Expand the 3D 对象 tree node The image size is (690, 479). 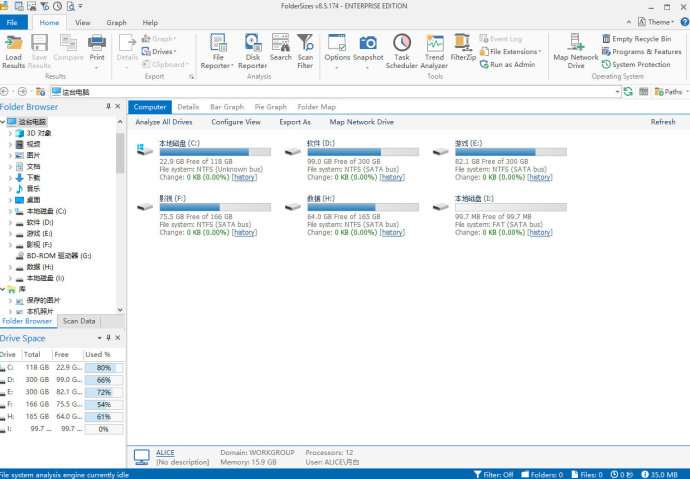(10, 132)
